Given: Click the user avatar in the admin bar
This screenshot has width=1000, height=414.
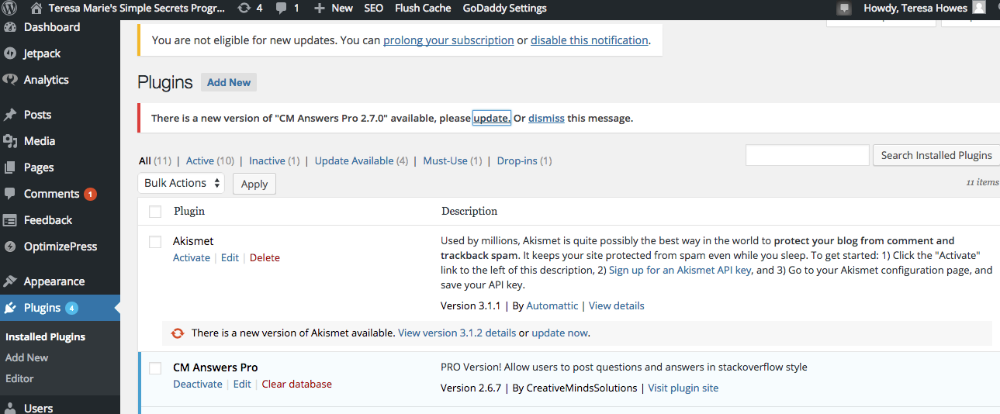Looking at the screenshot, I should [x=979, y=8].
